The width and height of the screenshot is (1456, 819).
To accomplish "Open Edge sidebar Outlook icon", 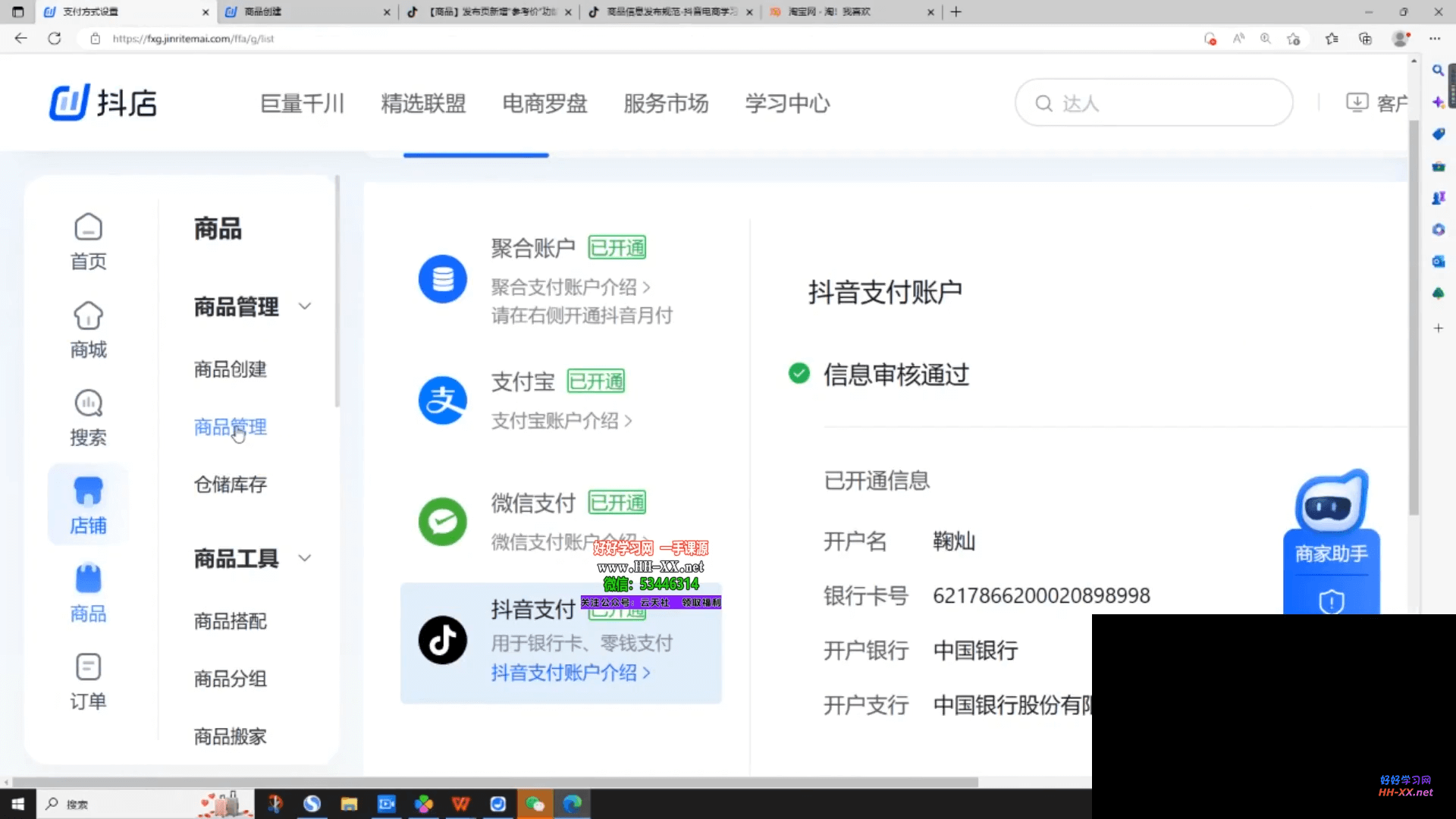I will coord(1438,262).
